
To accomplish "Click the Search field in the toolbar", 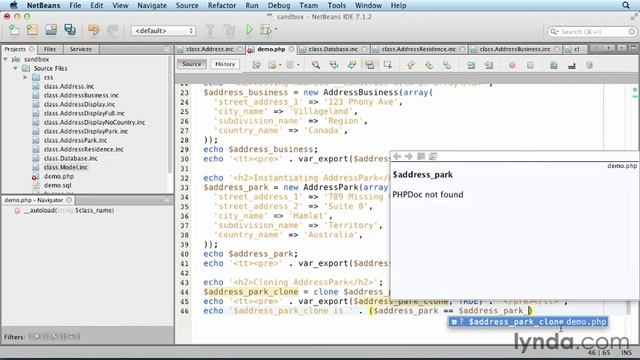I will 592,31.
